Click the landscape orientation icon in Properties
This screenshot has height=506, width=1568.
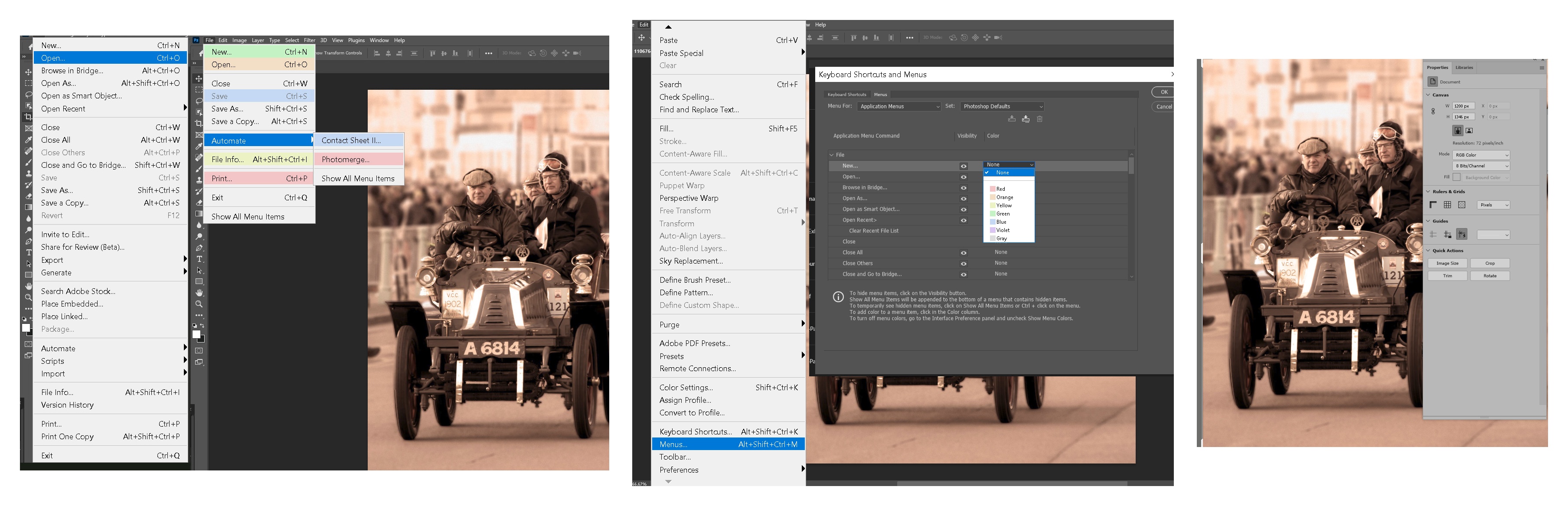tap(1470, 131)
